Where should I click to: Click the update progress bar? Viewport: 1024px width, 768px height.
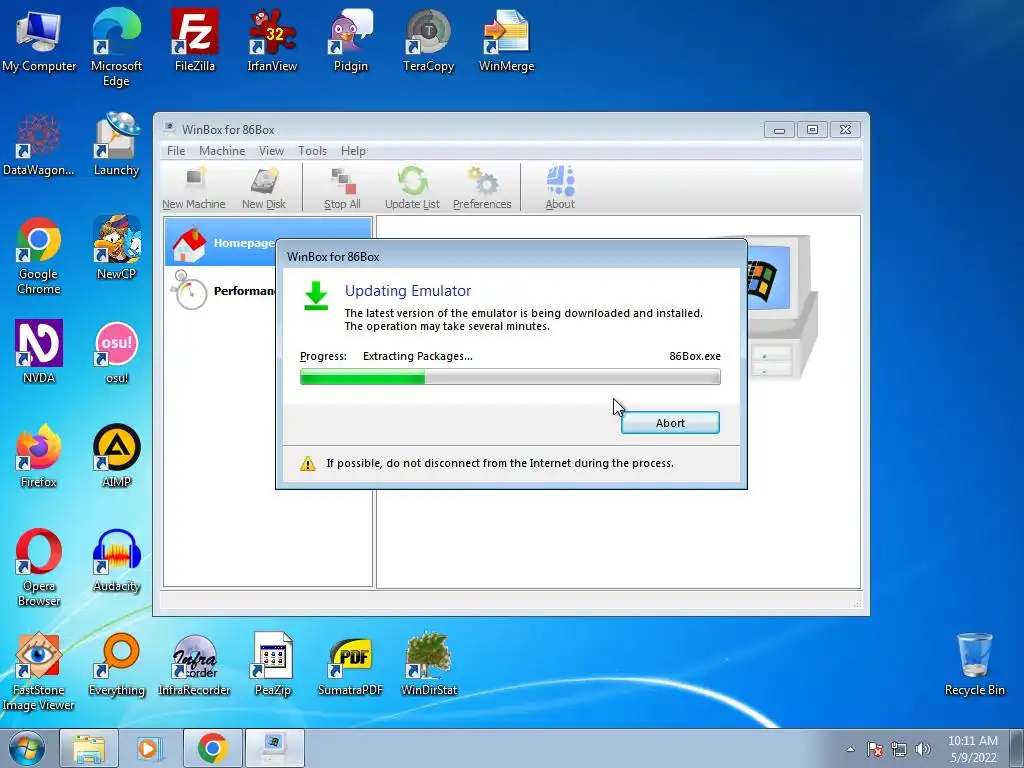pyautogui.click(x=510, y=377)
